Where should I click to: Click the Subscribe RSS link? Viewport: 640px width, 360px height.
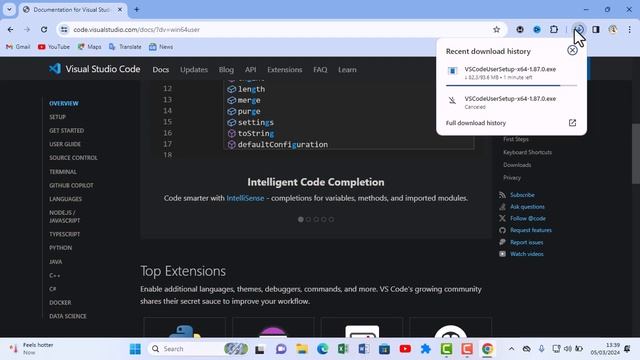(522, 195)
